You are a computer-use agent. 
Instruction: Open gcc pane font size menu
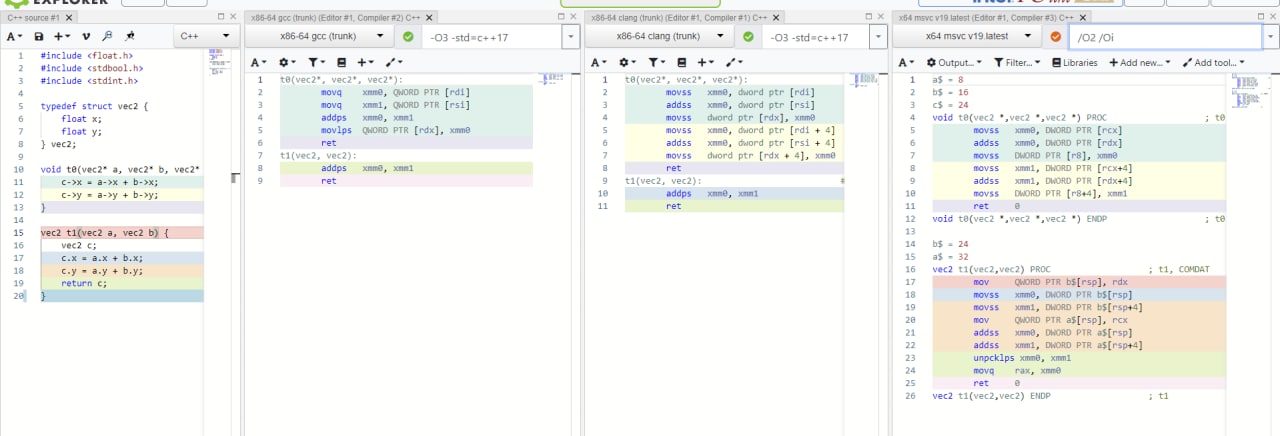(x=259, y=62)
